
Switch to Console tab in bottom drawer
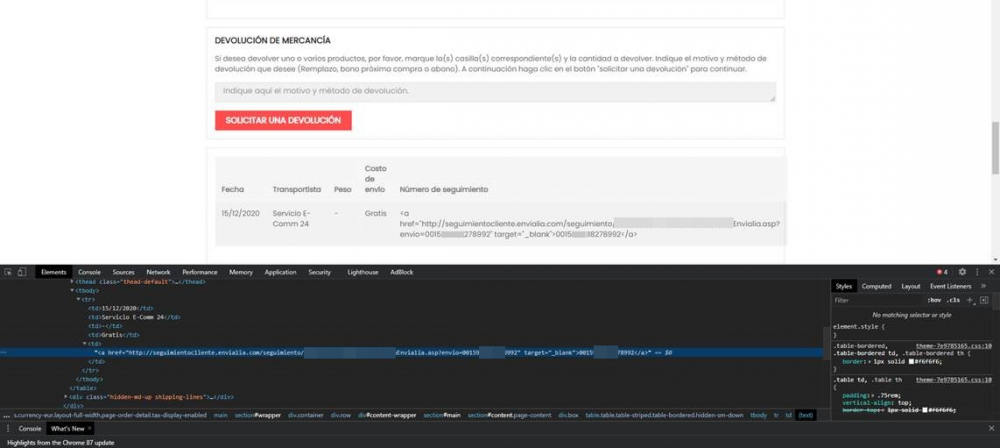(x=29, y=428)
